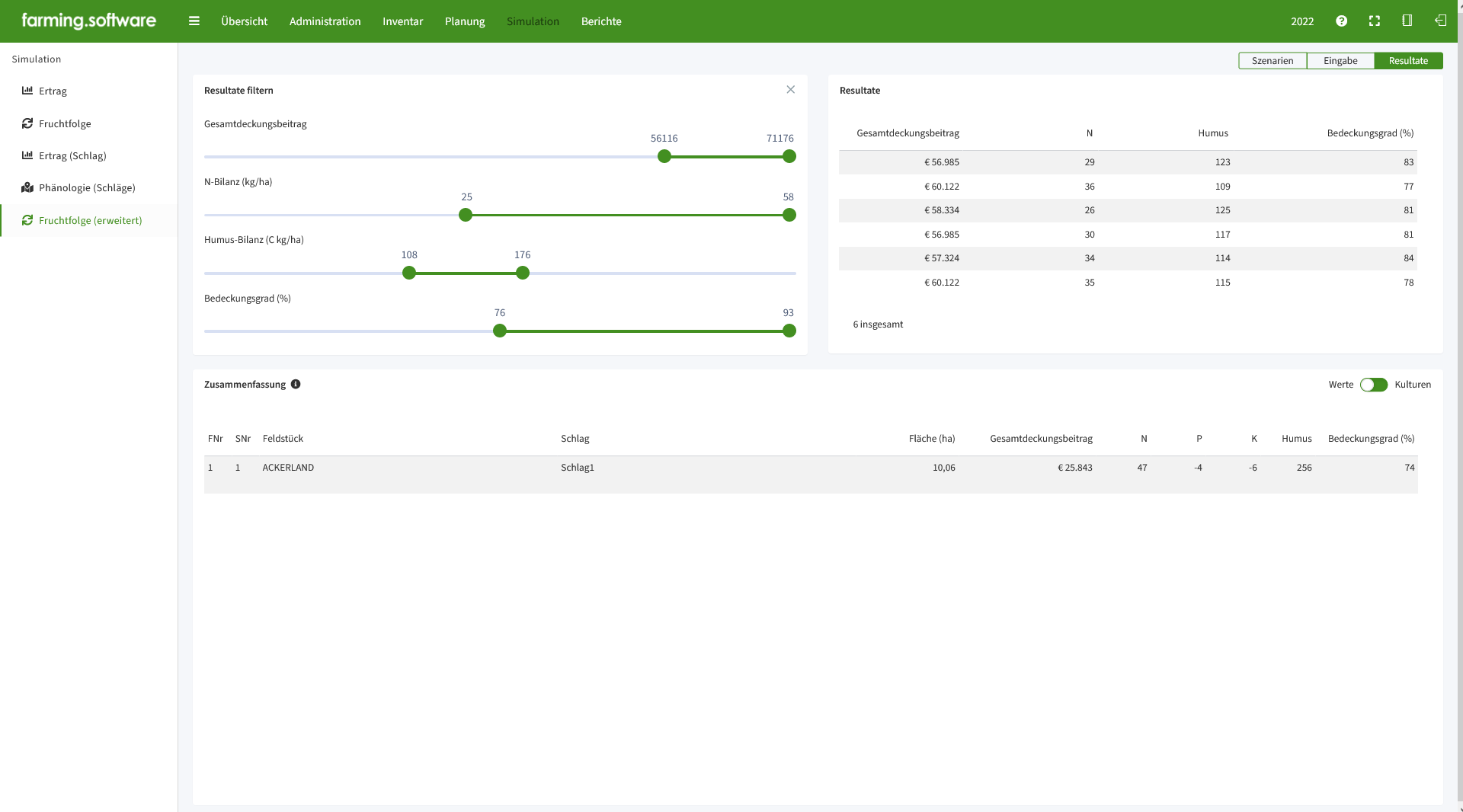This screenshot has height=812, width=1463.
Task: Click € 25.843 in the summary table
Action: [x=1075, y=468]
